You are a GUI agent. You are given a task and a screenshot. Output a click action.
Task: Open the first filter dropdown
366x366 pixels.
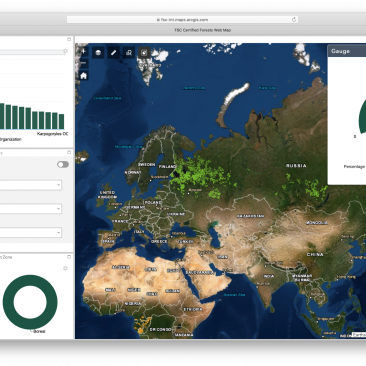click(x=30, y=185)
